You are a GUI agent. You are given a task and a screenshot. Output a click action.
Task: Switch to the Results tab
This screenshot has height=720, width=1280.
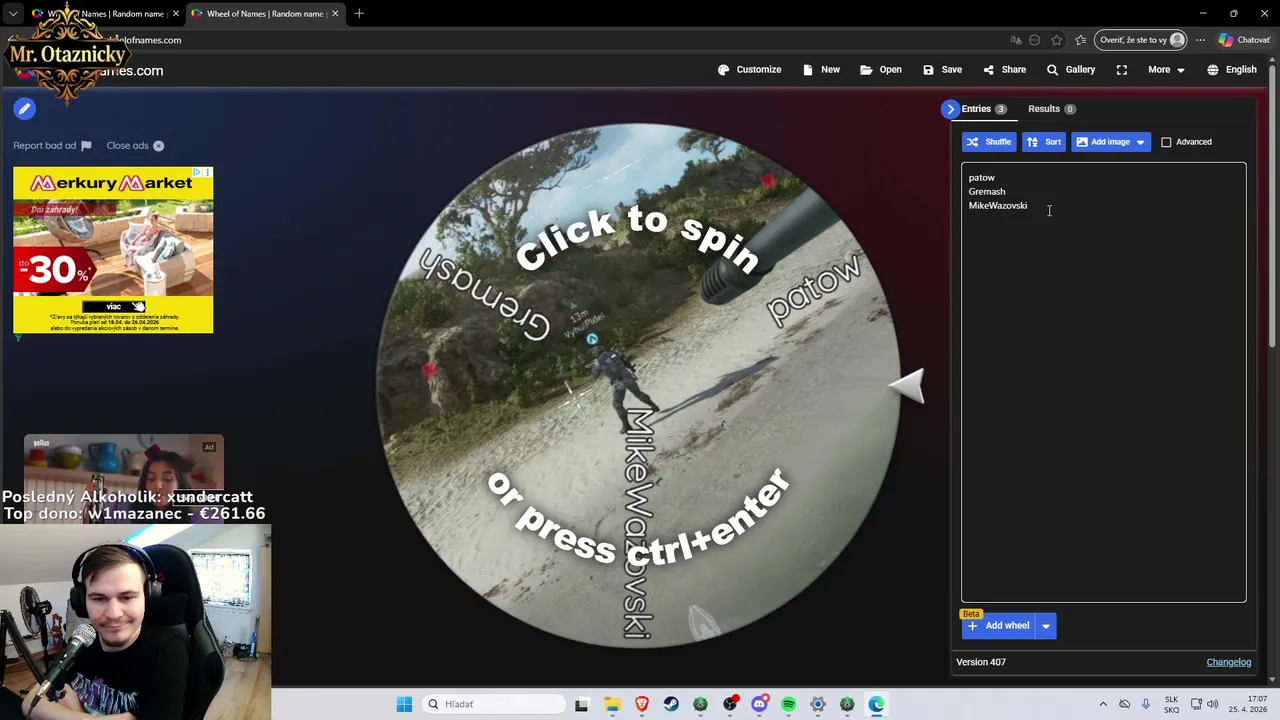(1051, 109)
